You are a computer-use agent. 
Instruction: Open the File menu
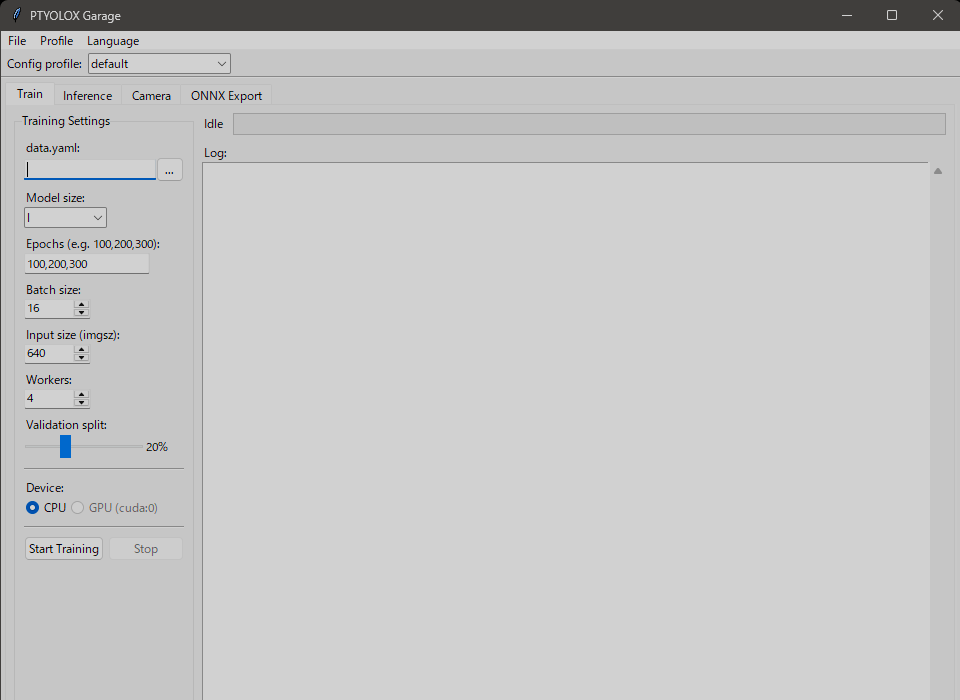(x=17, y=41)
